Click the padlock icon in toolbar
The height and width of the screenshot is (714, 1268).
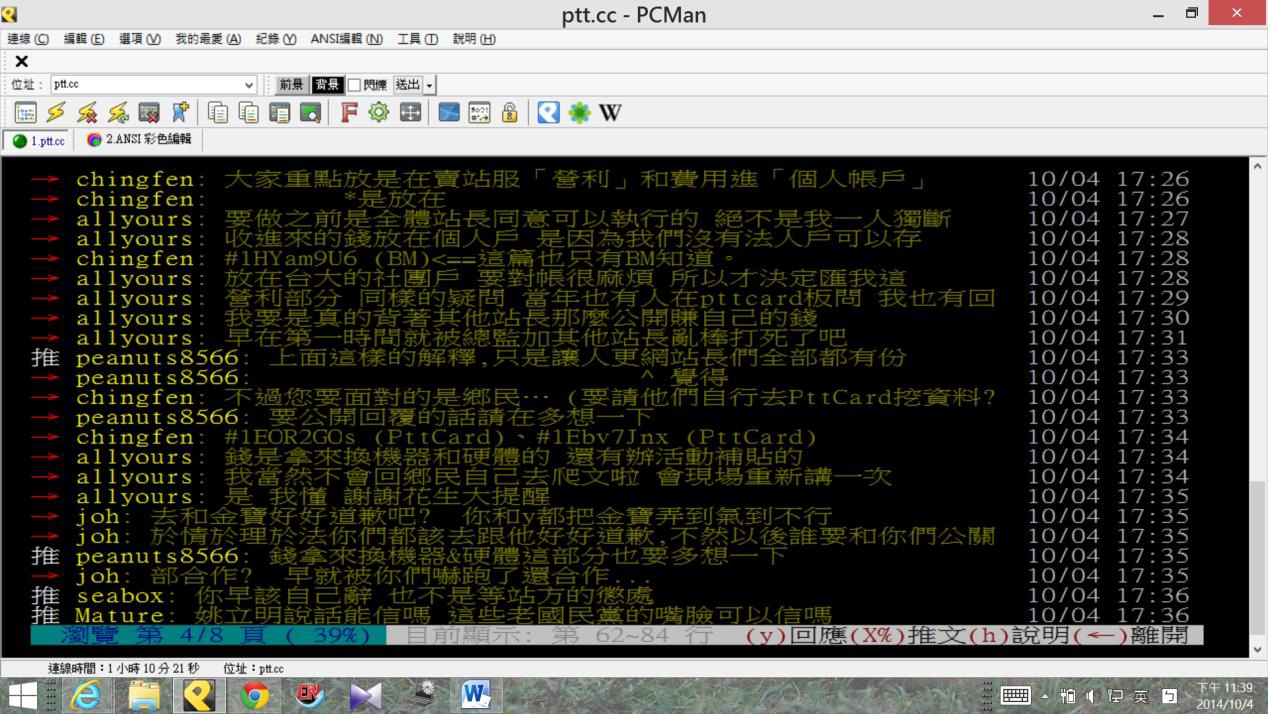click(x=509, y=113)
